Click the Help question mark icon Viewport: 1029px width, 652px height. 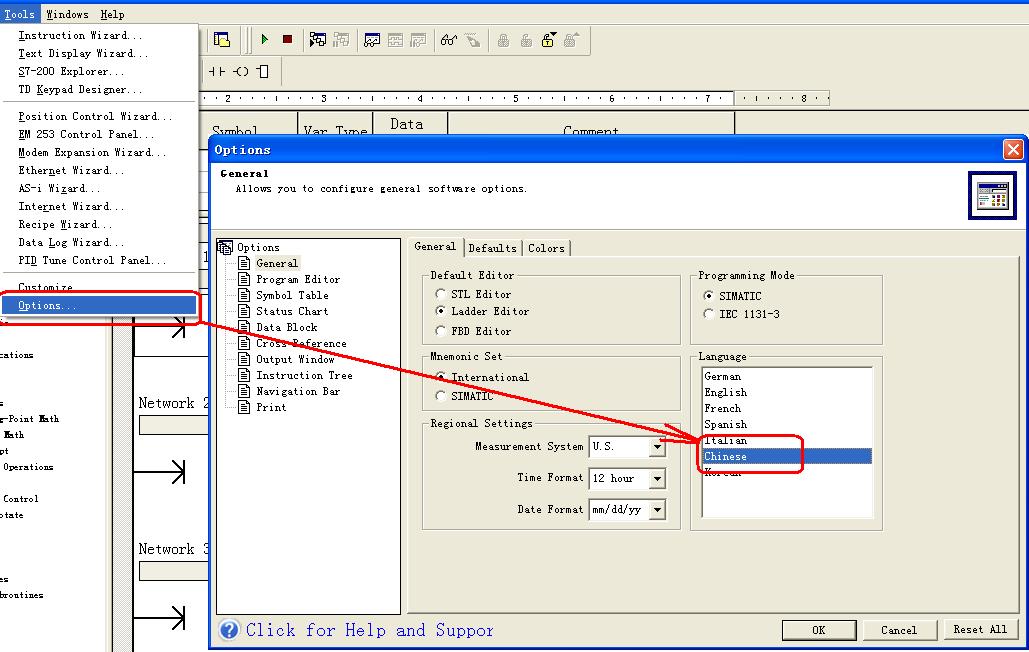pos(230,630)
